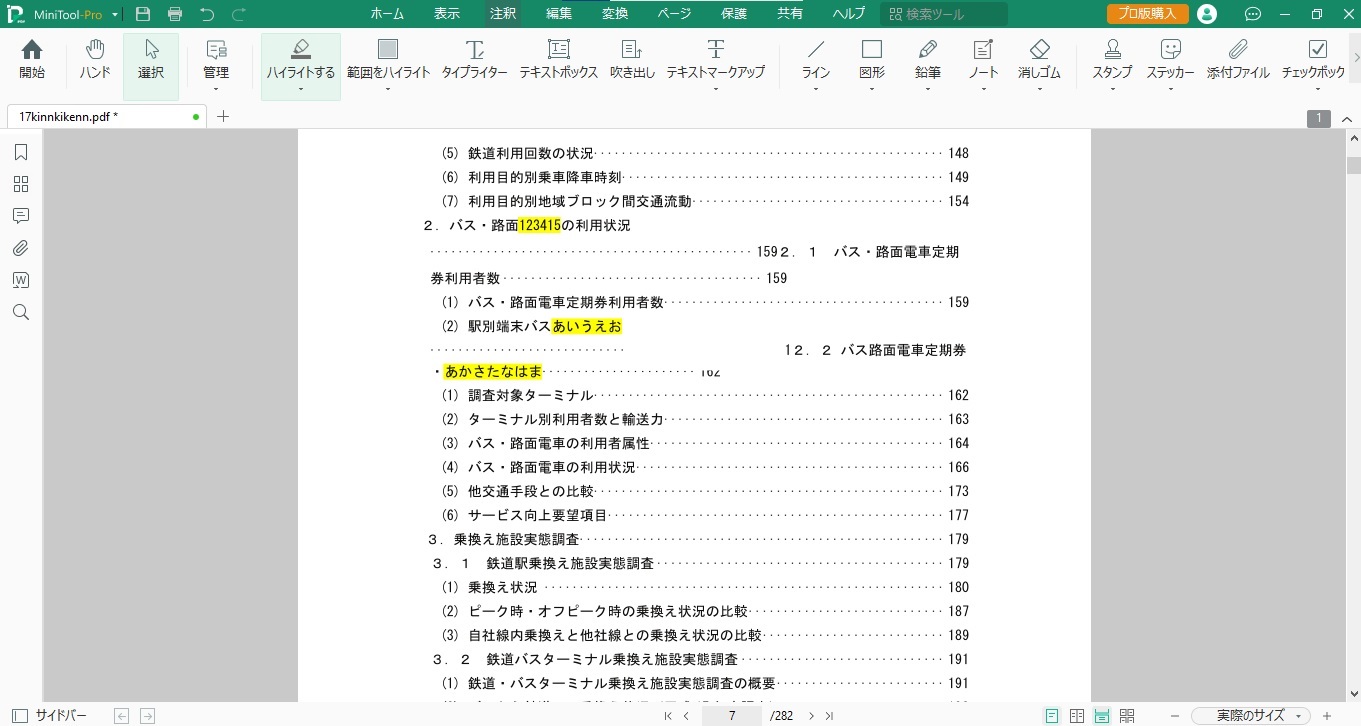Open the Bookmark panel in sidebar
Image resolution: width=1361 pixels, height=726 pixels.
pos(20,152)
